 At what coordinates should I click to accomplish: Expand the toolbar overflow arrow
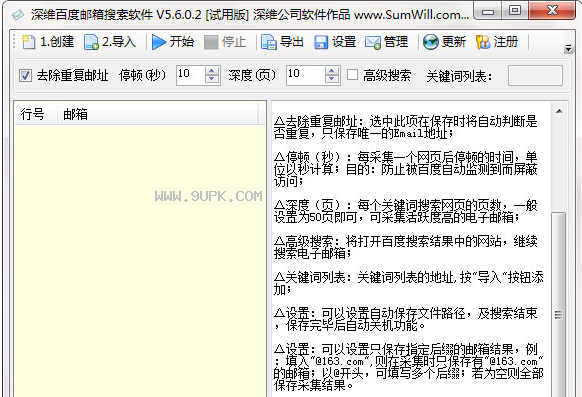(568, 48)
